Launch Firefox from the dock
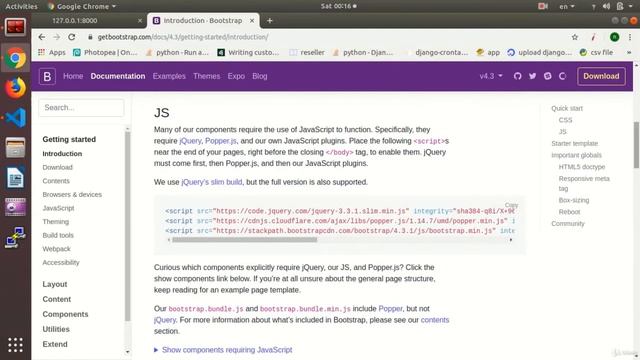 pos(16,88)
